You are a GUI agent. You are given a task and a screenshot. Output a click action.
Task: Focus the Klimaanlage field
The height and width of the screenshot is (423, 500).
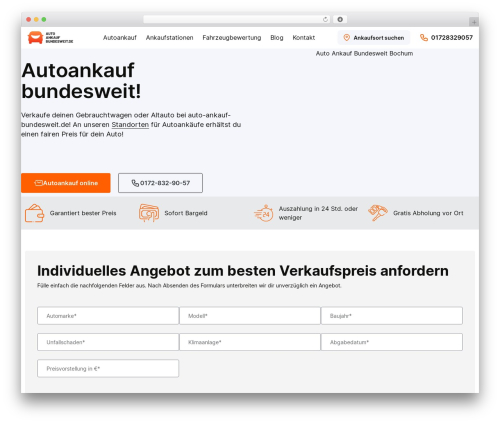(x=250, y=342)
